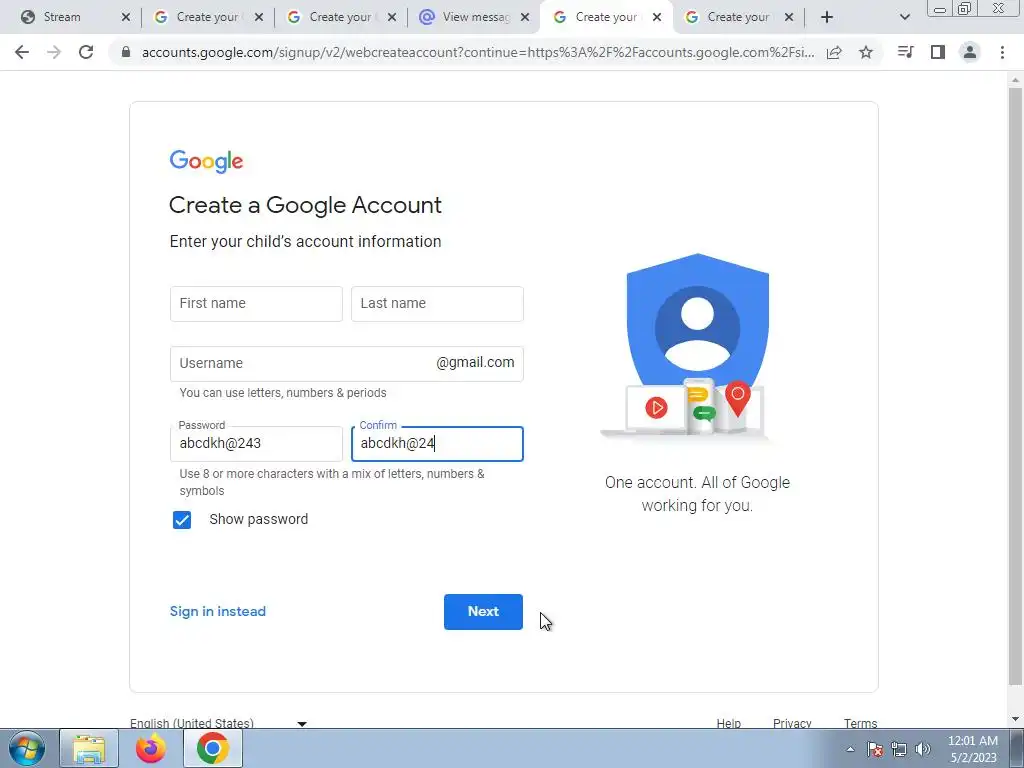Click the padlock site info icon

(x=126, y=52)
